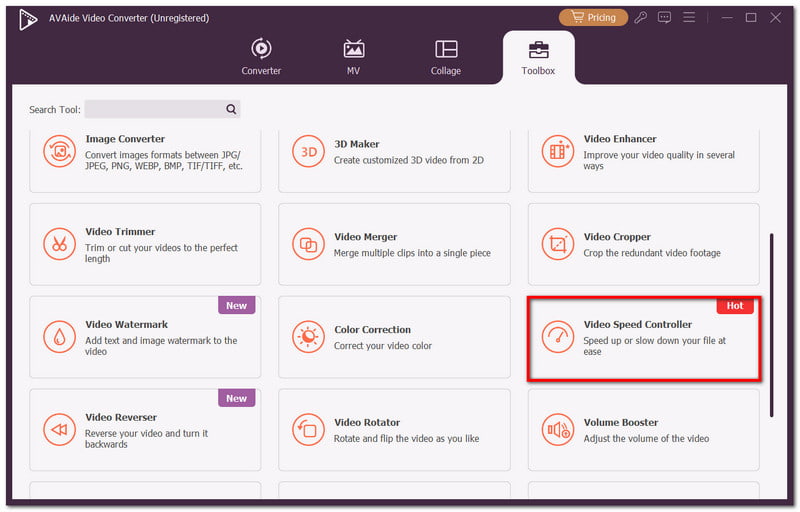Viewport: 800px width, 512px height.
Task: Open the Video Rotator title
Action: pos(367,423)
